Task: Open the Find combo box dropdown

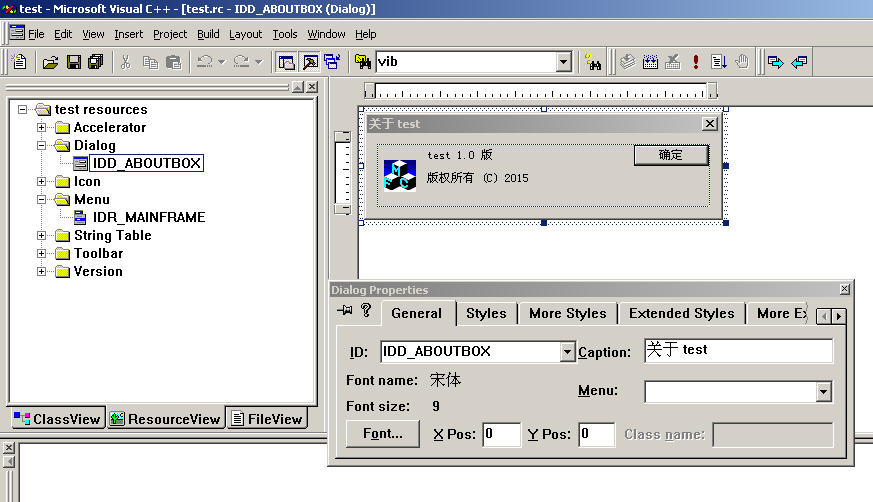Action: tap(564, 62)
